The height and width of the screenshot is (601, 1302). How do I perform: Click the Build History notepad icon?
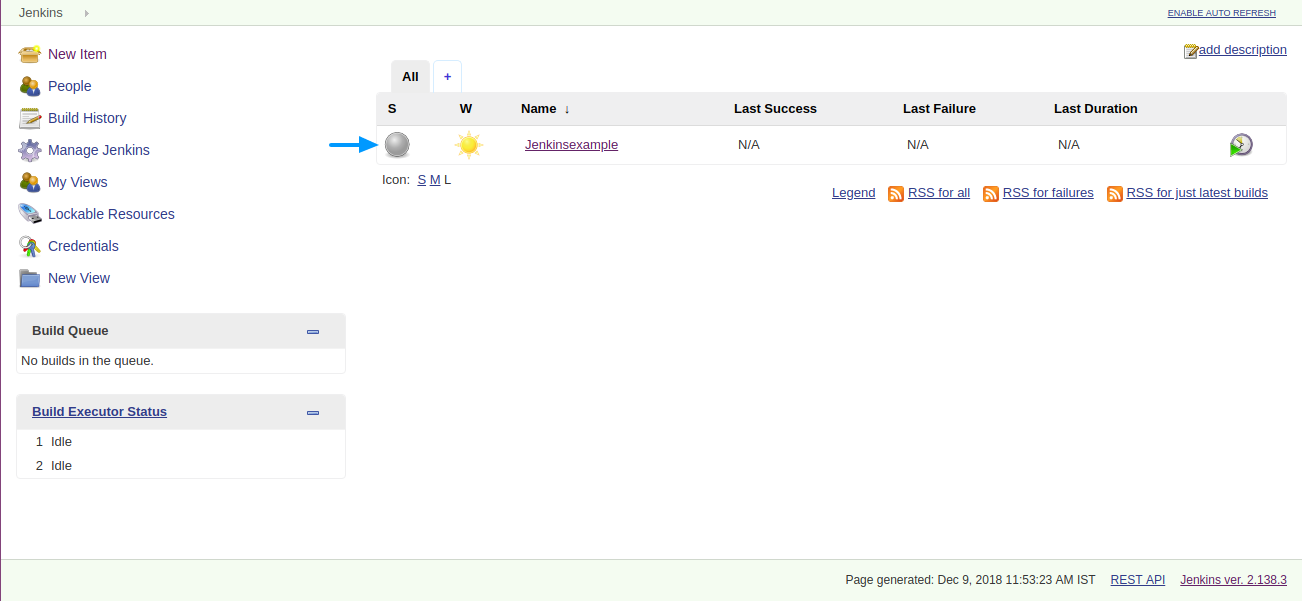coord(30,118)
